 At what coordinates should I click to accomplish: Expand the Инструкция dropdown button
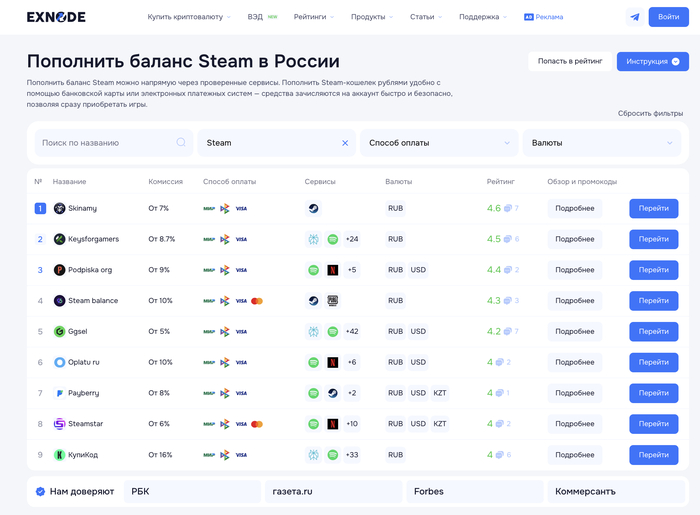tap(652, 61)
